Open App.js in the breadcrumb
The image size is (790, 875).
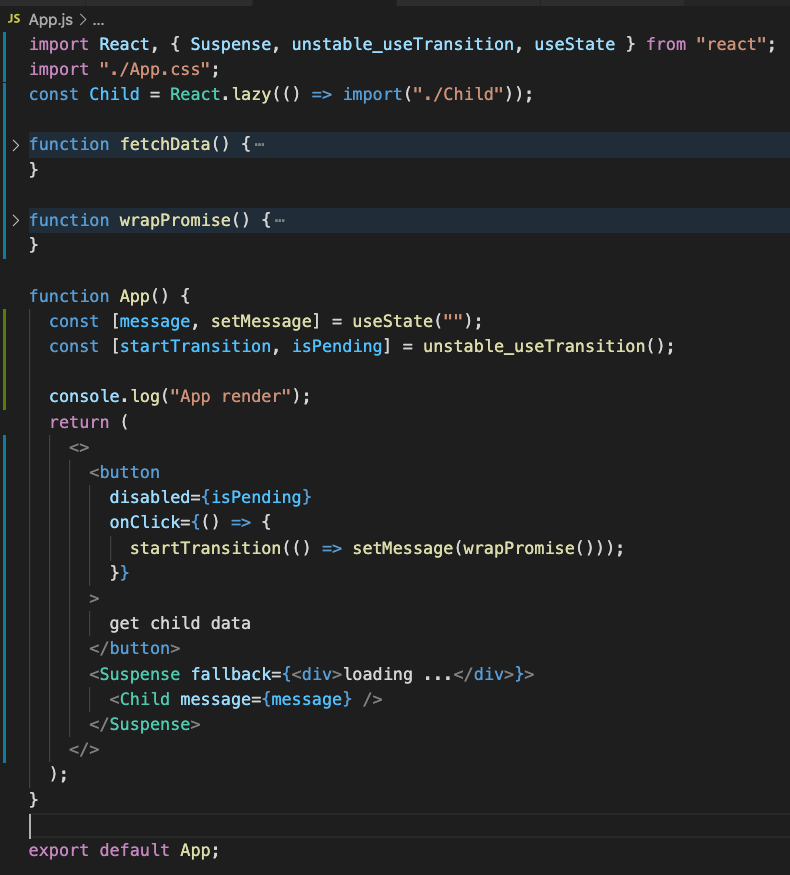point(51,20)
